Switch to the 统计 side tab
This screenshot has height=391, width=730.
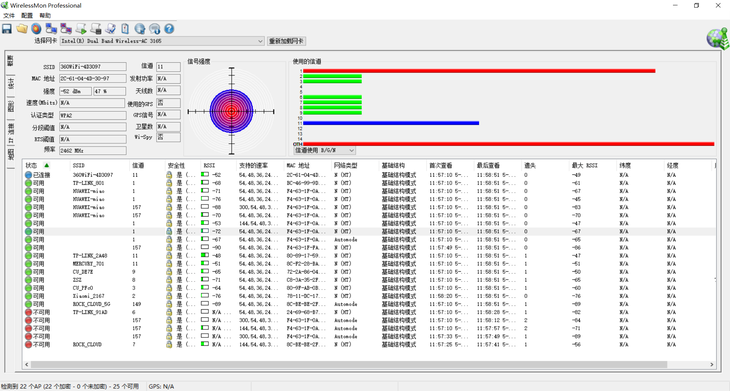click(x=10, y=83)
